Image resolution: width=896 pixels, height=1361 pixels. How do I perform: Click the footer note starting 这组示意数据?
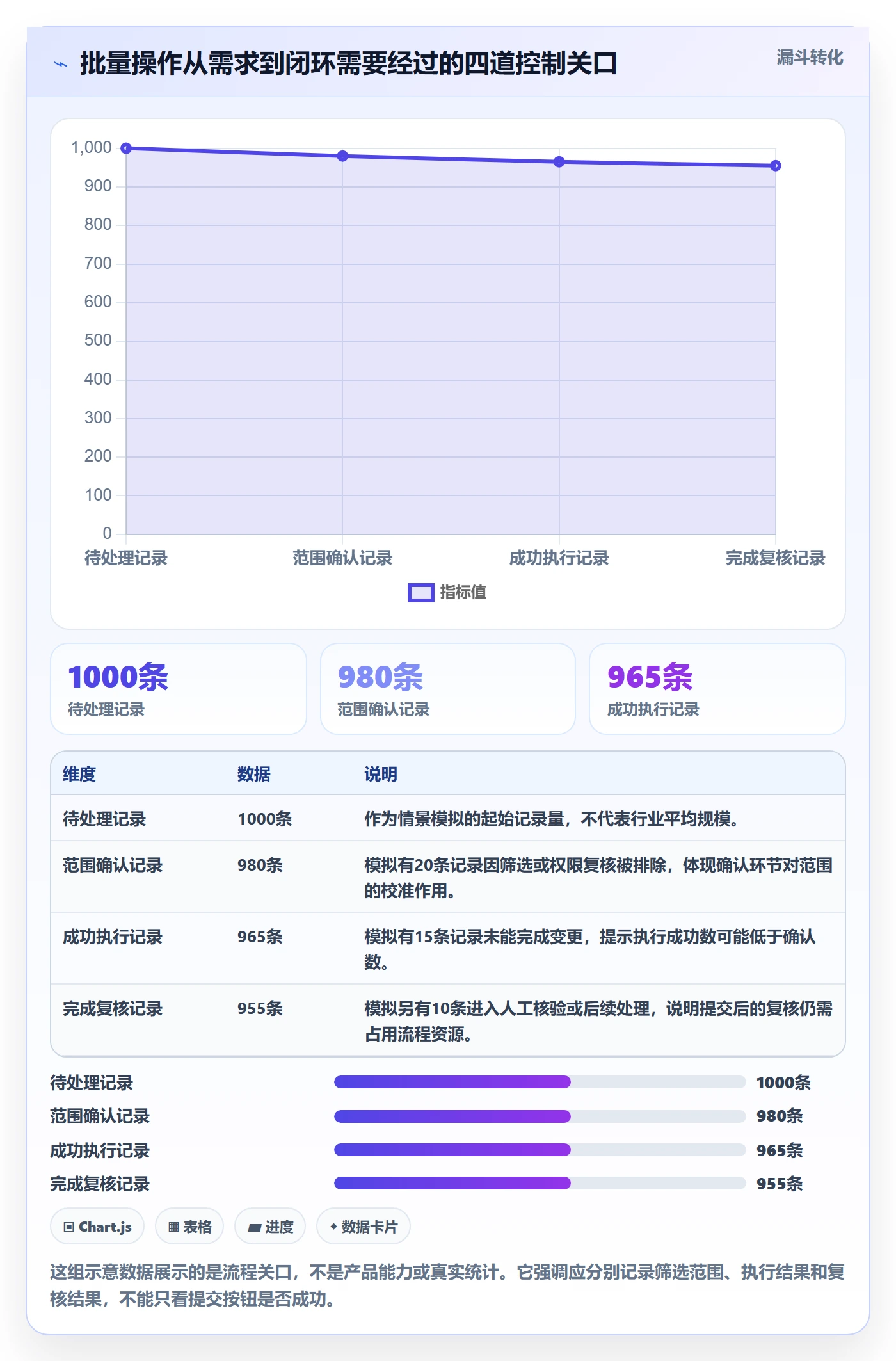(x=447, y=1285)
